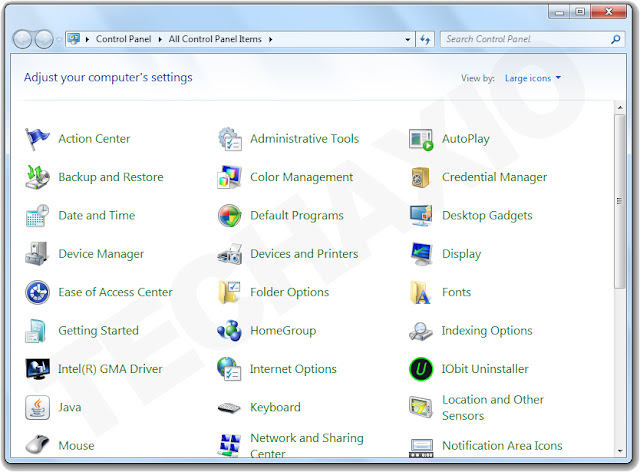The height and width of the screenshot is (472, 640).
Task: Open the Ease of Access Center text link
Action: (x=115, y=292)
